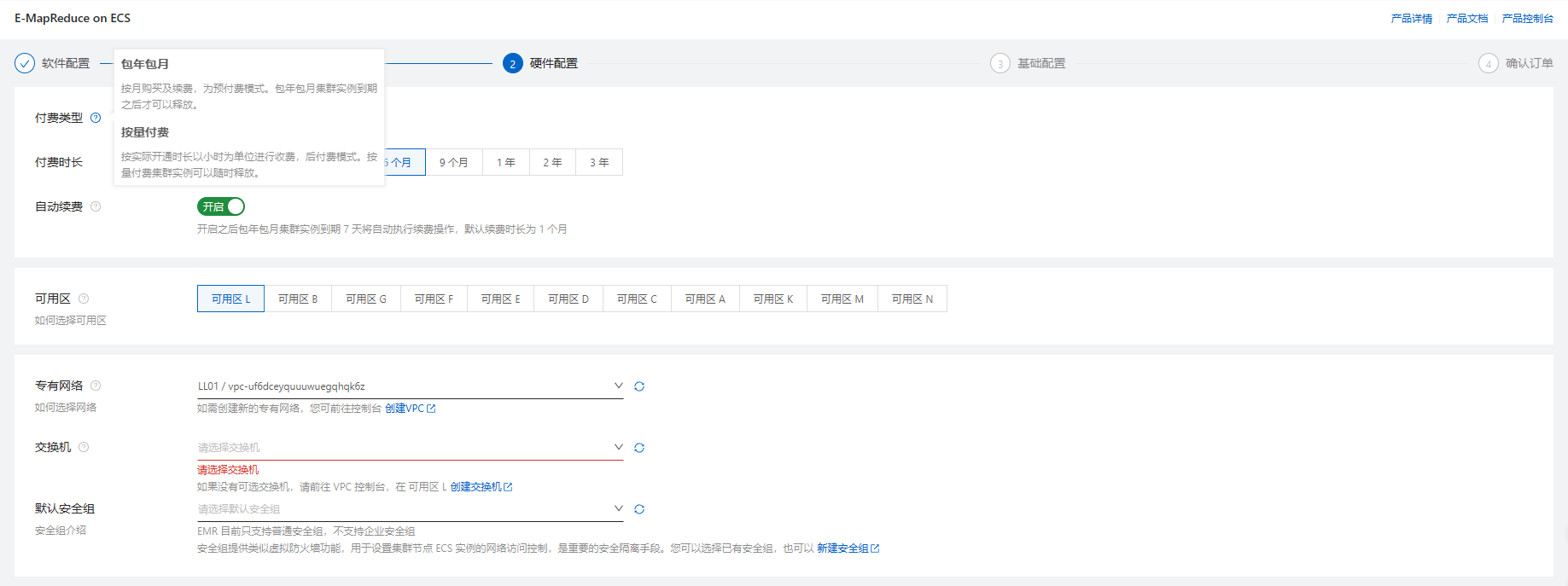Screen dimensions: 1568x586
Task: Click the help icon beside 专有网络
Action: click(96, 386)
